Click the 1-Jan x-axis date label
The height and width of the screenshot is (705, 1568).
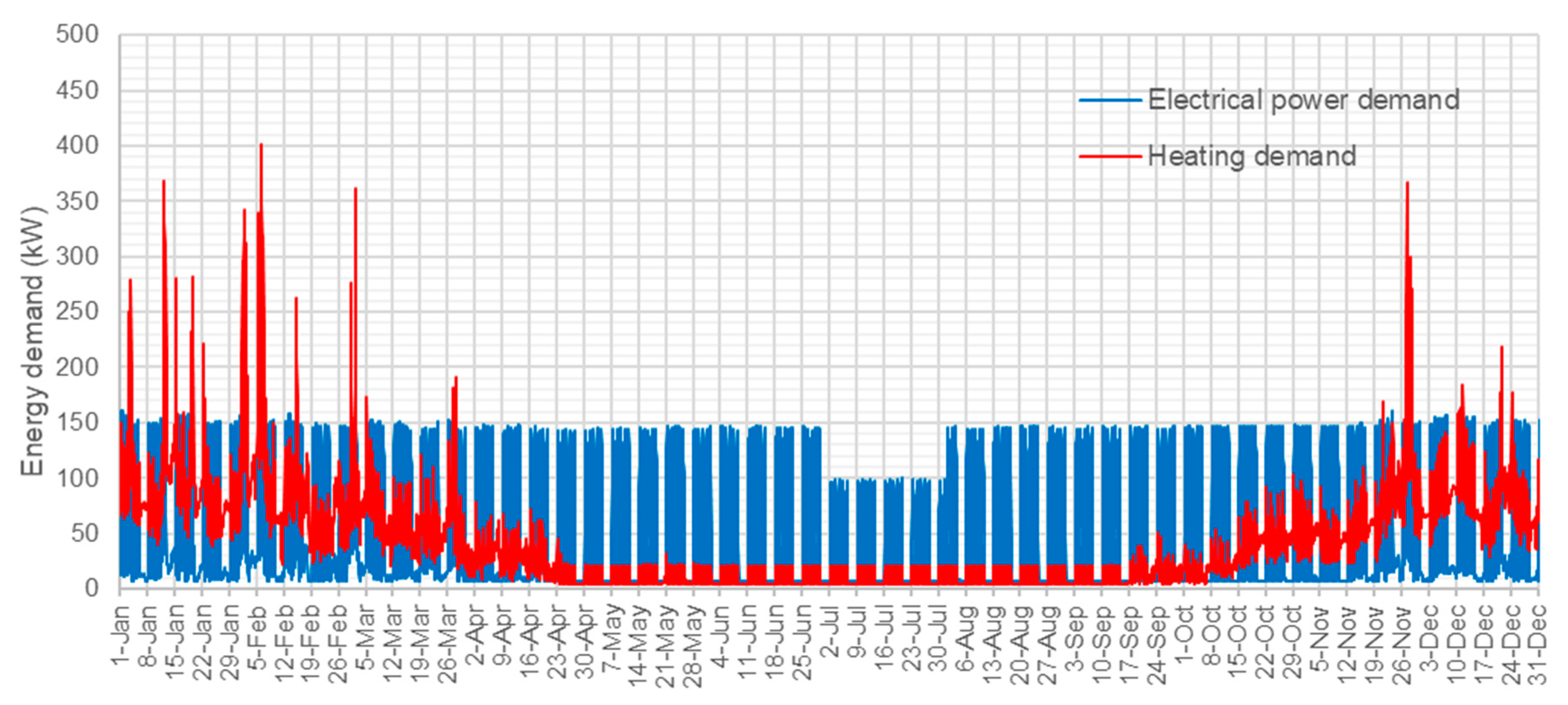(121, 636)
